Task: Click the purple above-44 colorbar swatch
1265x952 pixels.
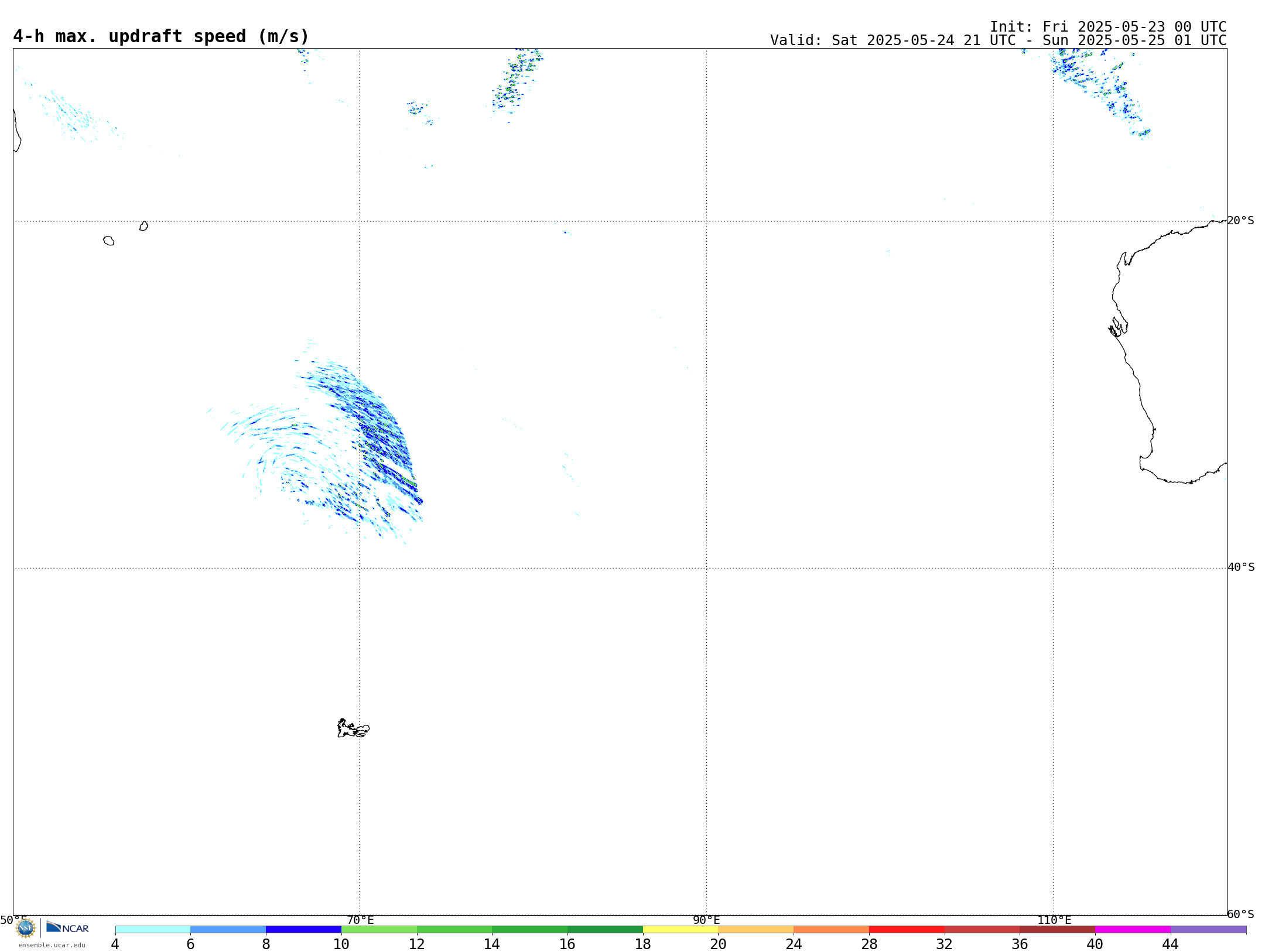Action: pyautogui.click(x=1209, y=929)
